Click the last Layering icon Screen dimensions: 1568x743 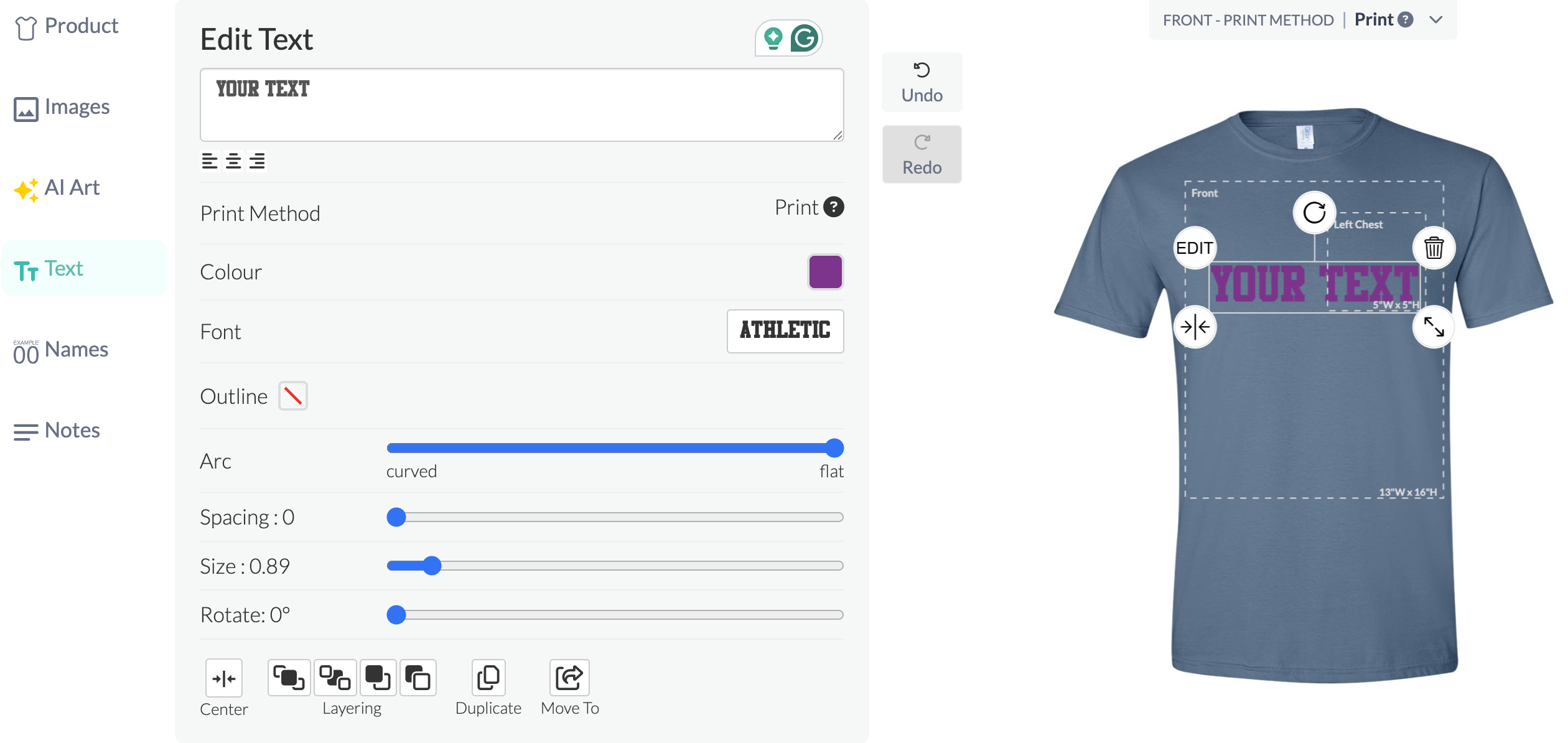(x=418, y=677)
